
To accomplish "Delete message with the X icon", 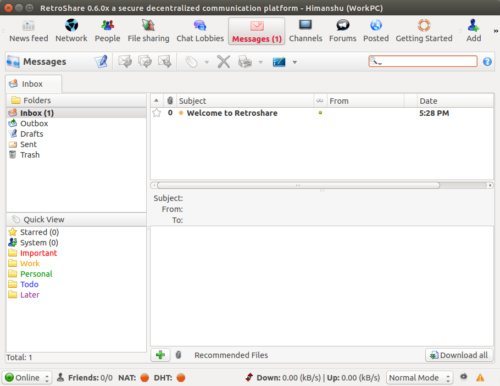I will click(223, 62).
